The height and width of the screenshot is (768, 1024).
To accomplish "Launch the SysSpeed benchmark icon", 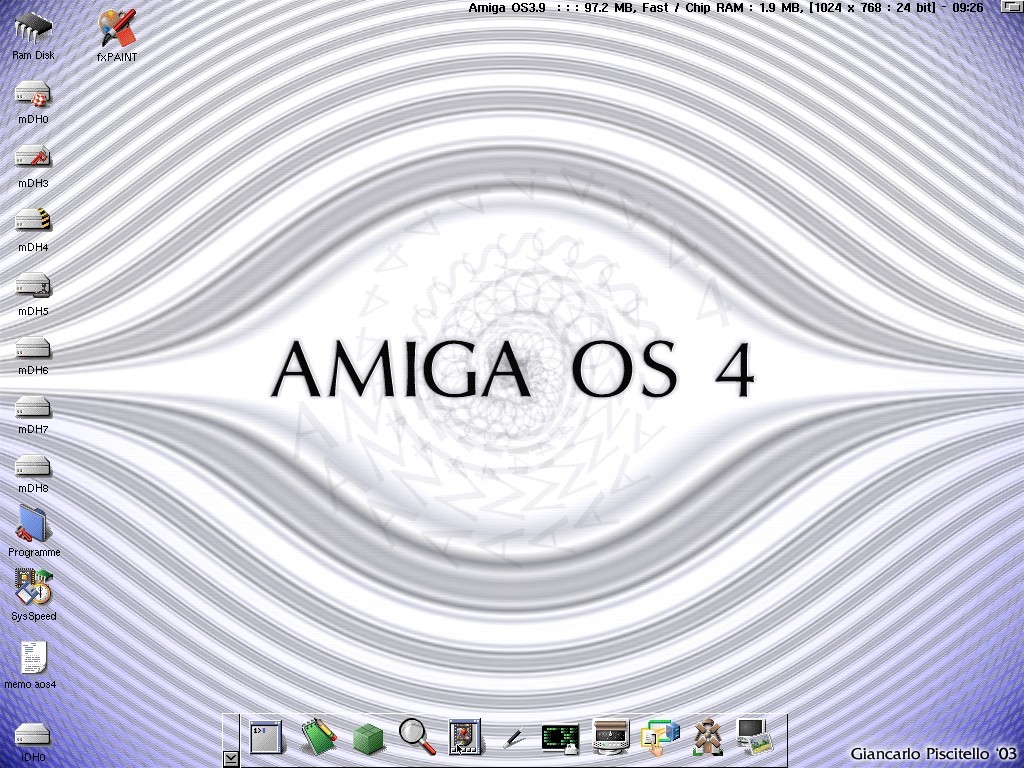I will 33,588.
